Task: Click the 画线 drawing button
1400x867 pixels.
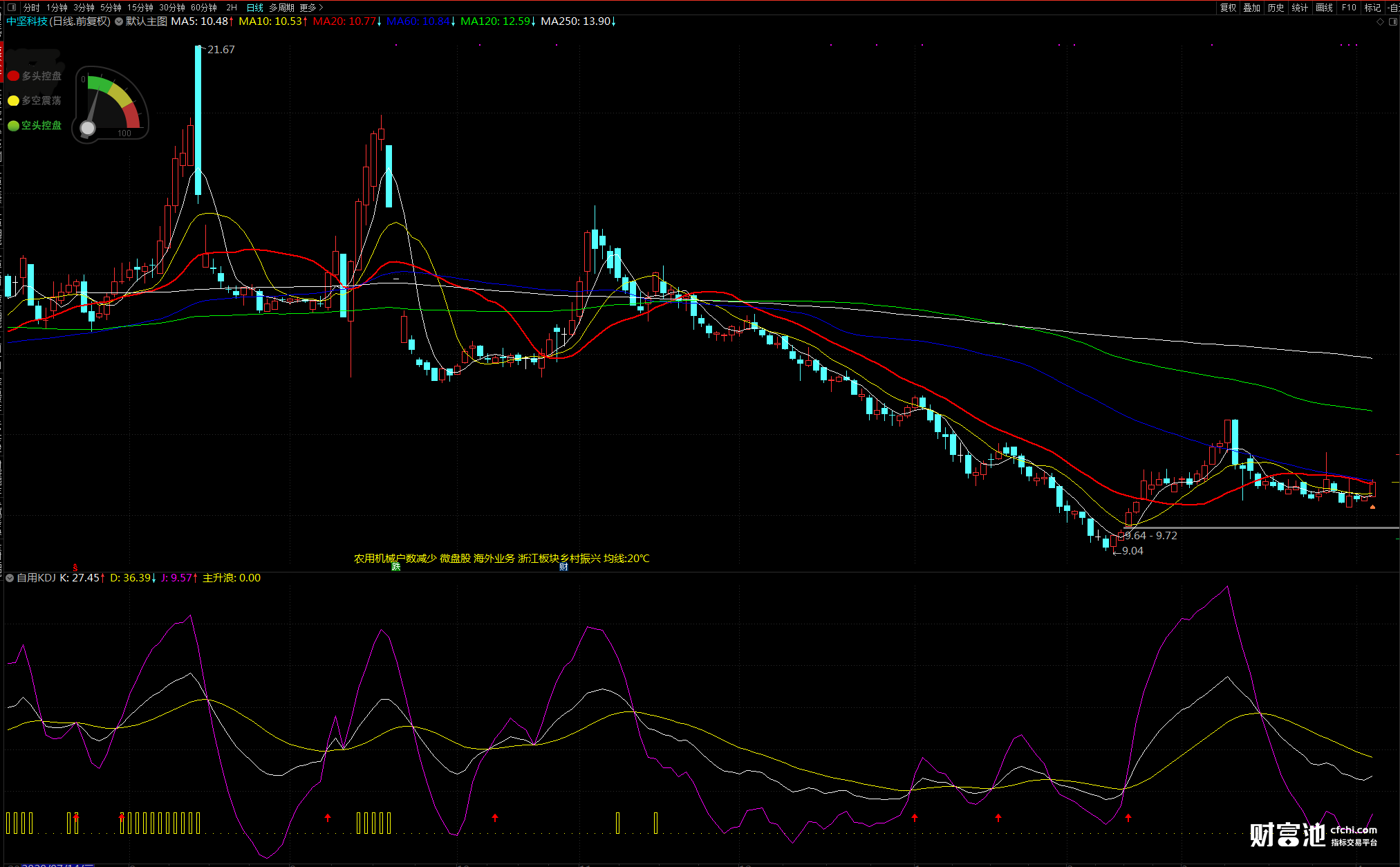Action: (x=1324, y=8)
